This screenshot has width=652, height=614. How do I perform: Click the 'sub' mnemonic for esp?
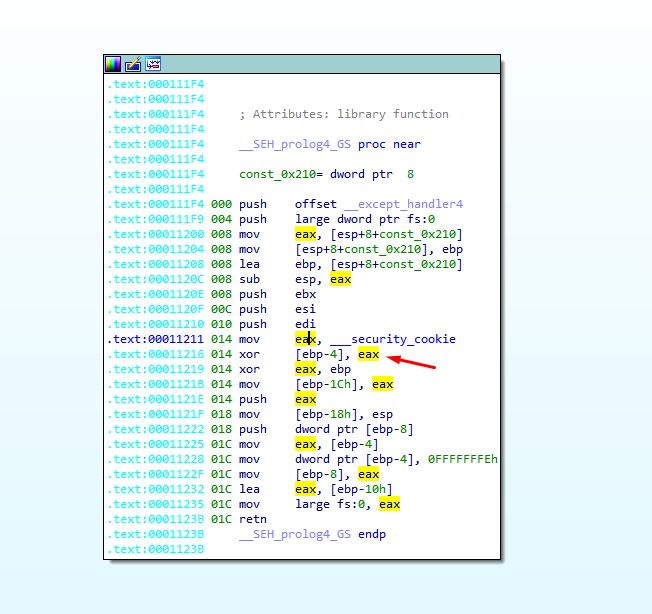tap(249, 279)
